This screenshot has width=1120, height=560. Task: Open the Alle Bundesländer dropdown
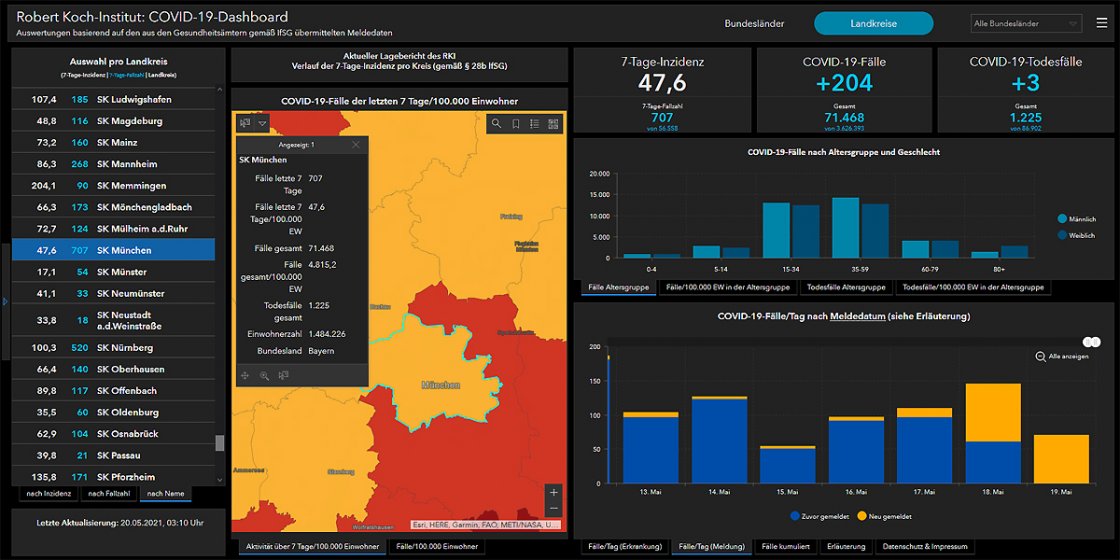point(1026,23)
